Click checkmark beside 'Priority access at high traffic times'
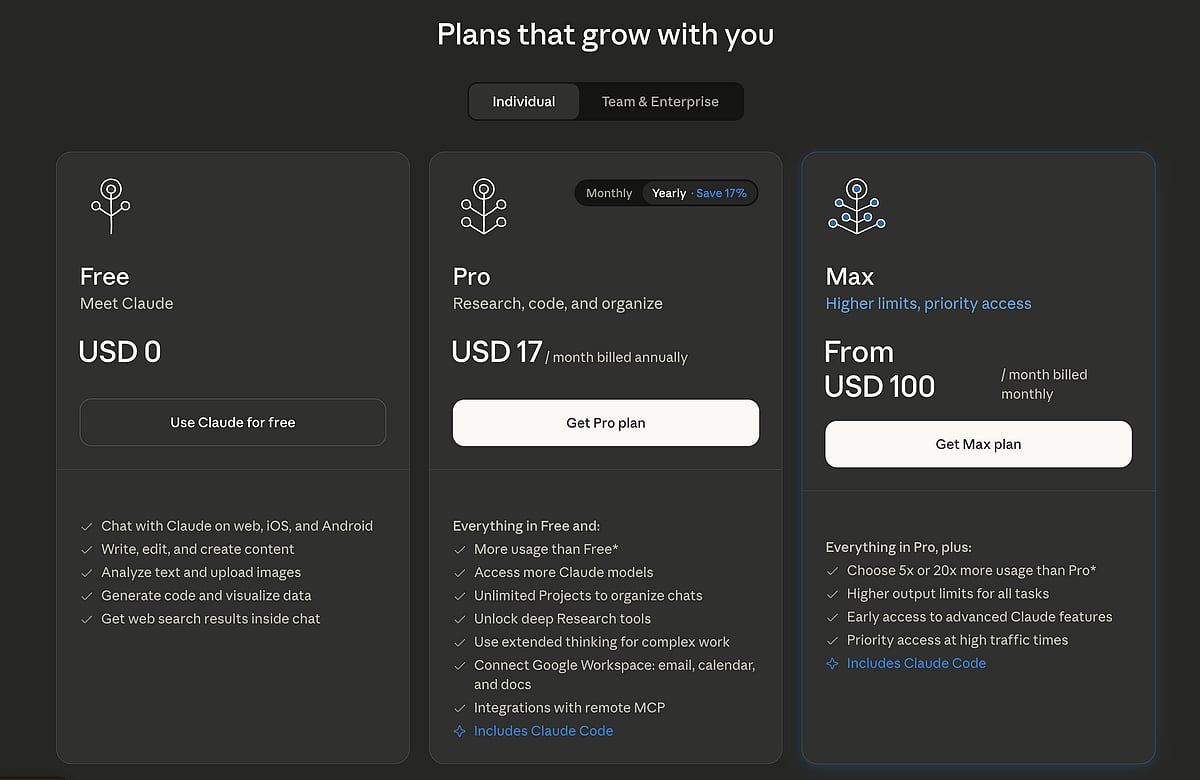Image resolution: width=1200 pixels, height=780 pixels. [x=833, y=640]
